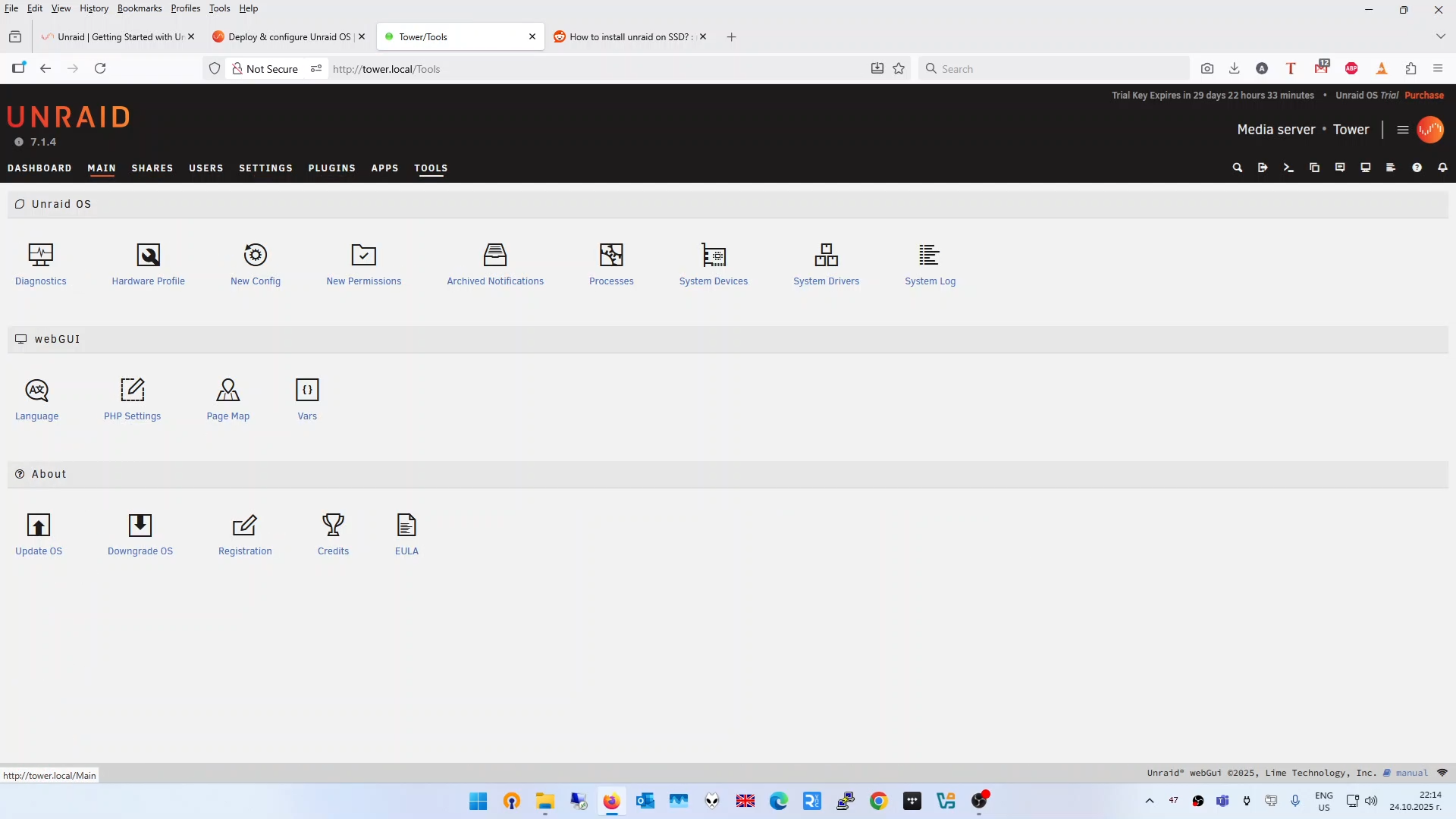
Task: Open the Hardware Profile tool
Action: (148, 256)
